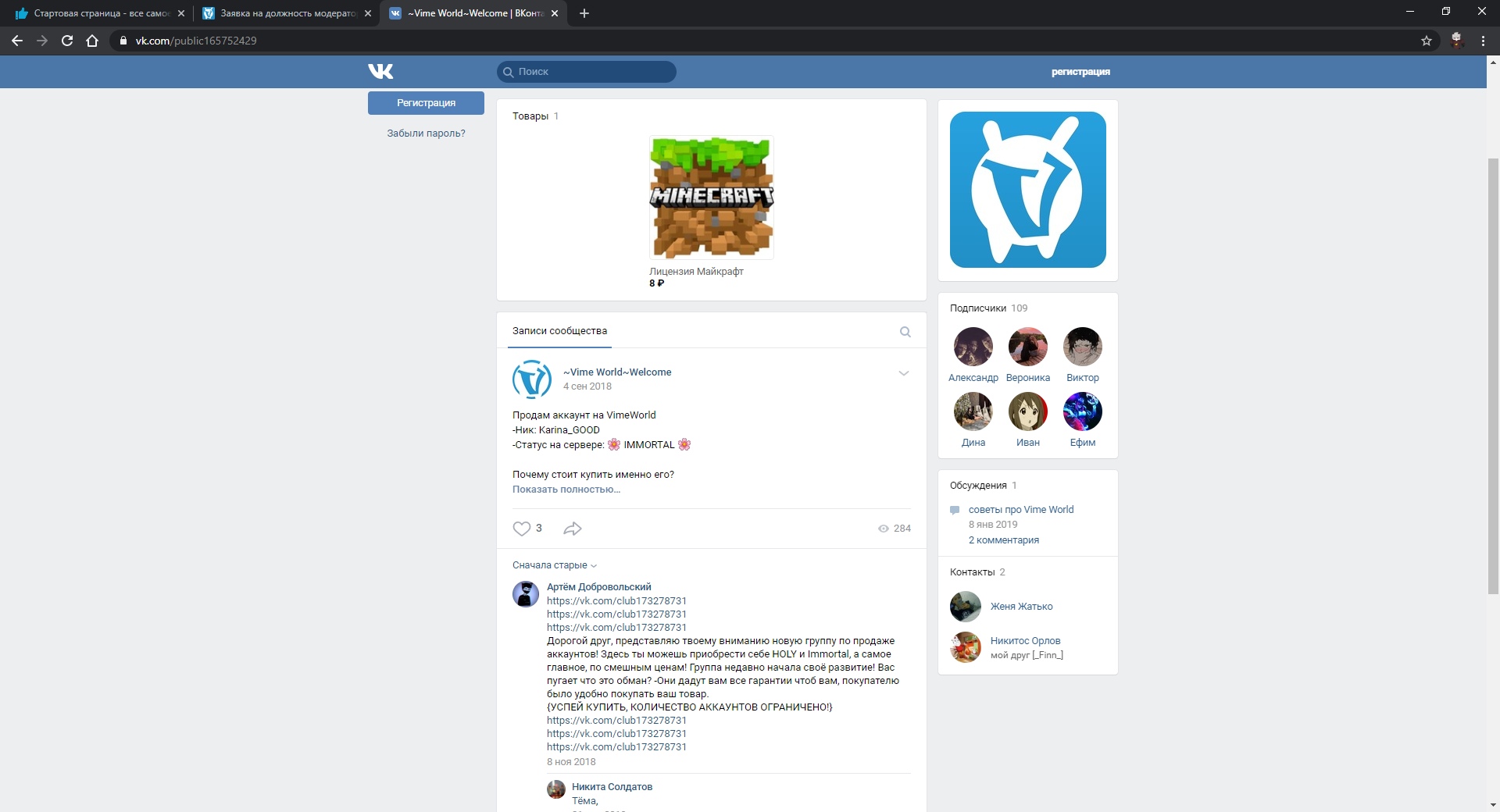Expand post actions chevron menu
Image resolution: width=1500 pixels, height=812 pixels.
(904, 373)
